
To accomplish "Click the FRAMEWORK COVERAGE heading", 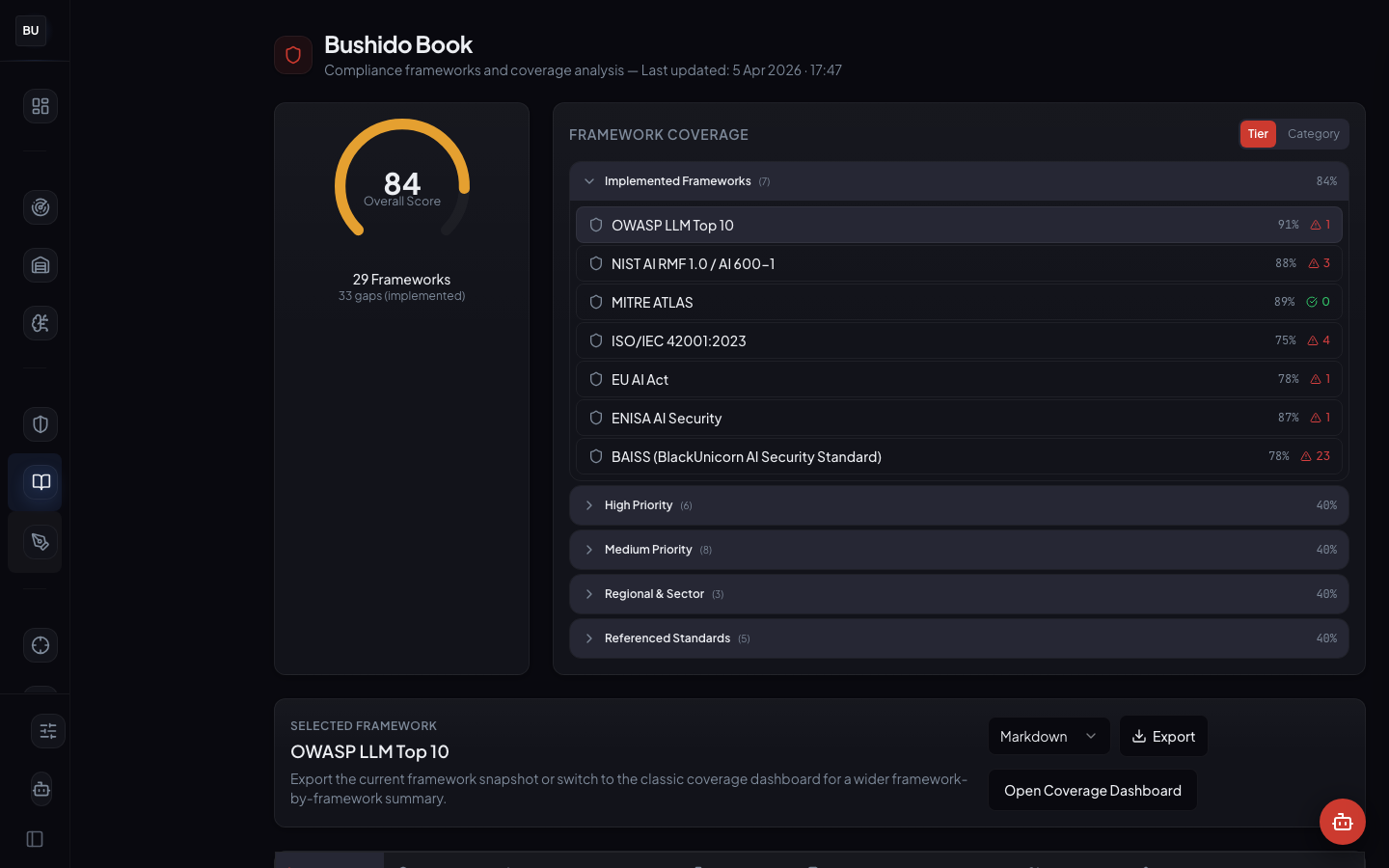I will click(659, 135).
